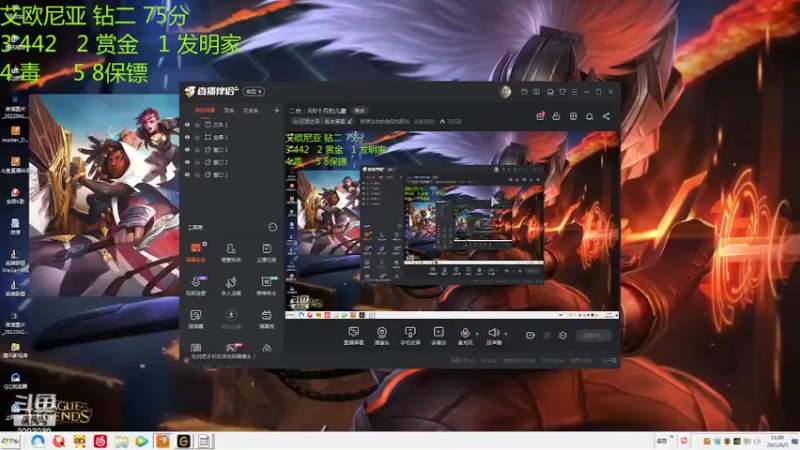Open the hamburger main menu
Image resolution: width=800 pixels, height=450 pixels.
(x=574, y=92)
